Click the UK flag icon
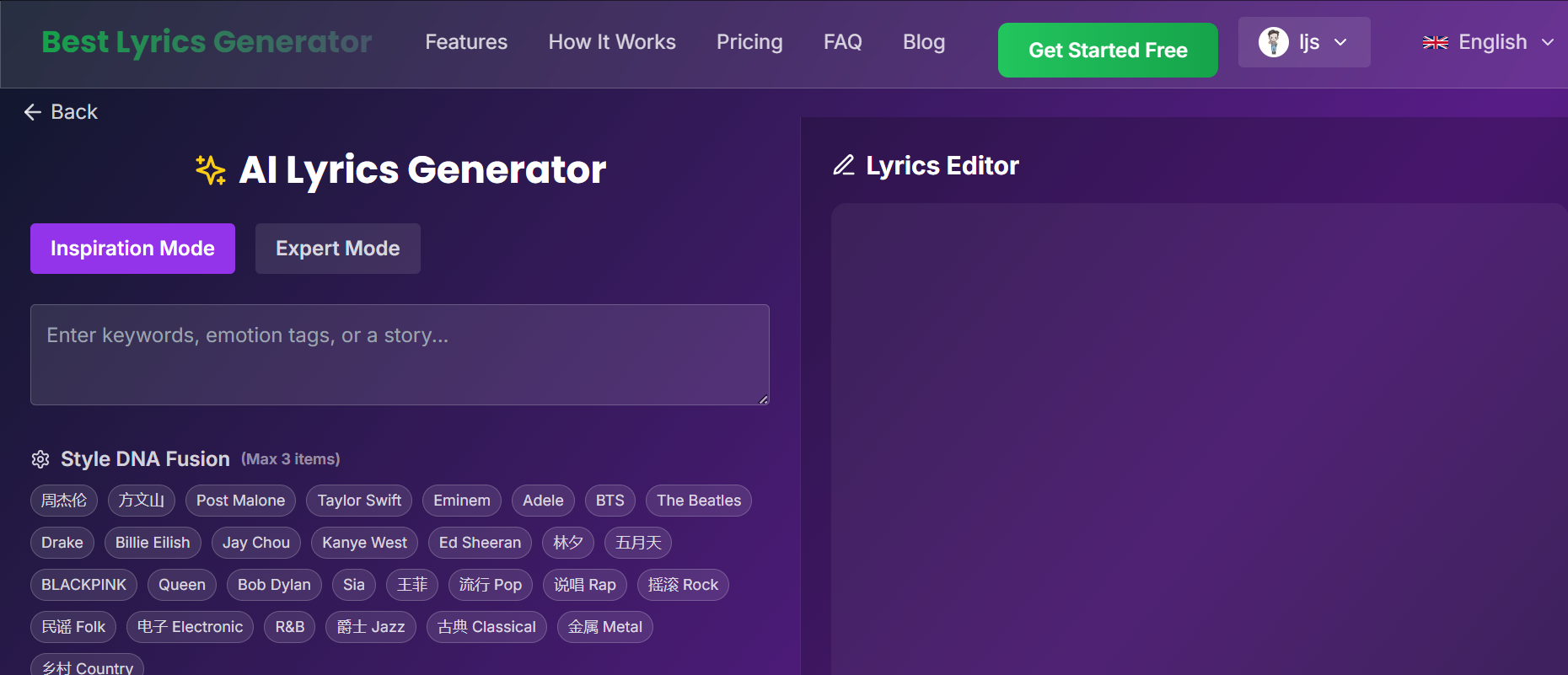 point(1435,42)
